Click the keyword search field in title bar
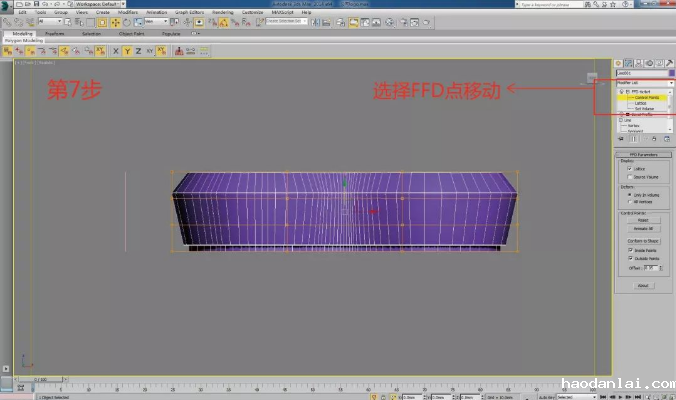 549,4
